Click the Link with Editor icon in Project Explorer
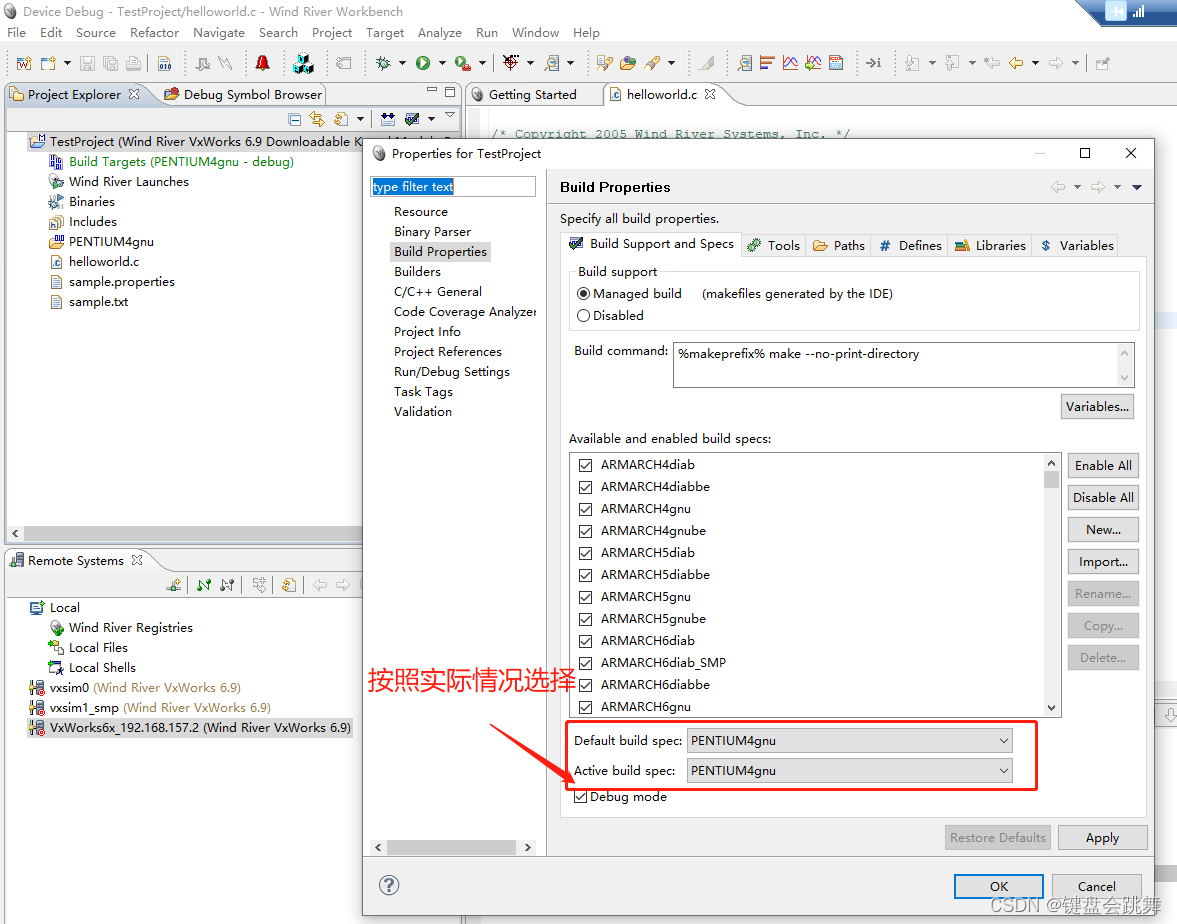The height and width of the screenshot is (924, 1177). pos(317,118)
